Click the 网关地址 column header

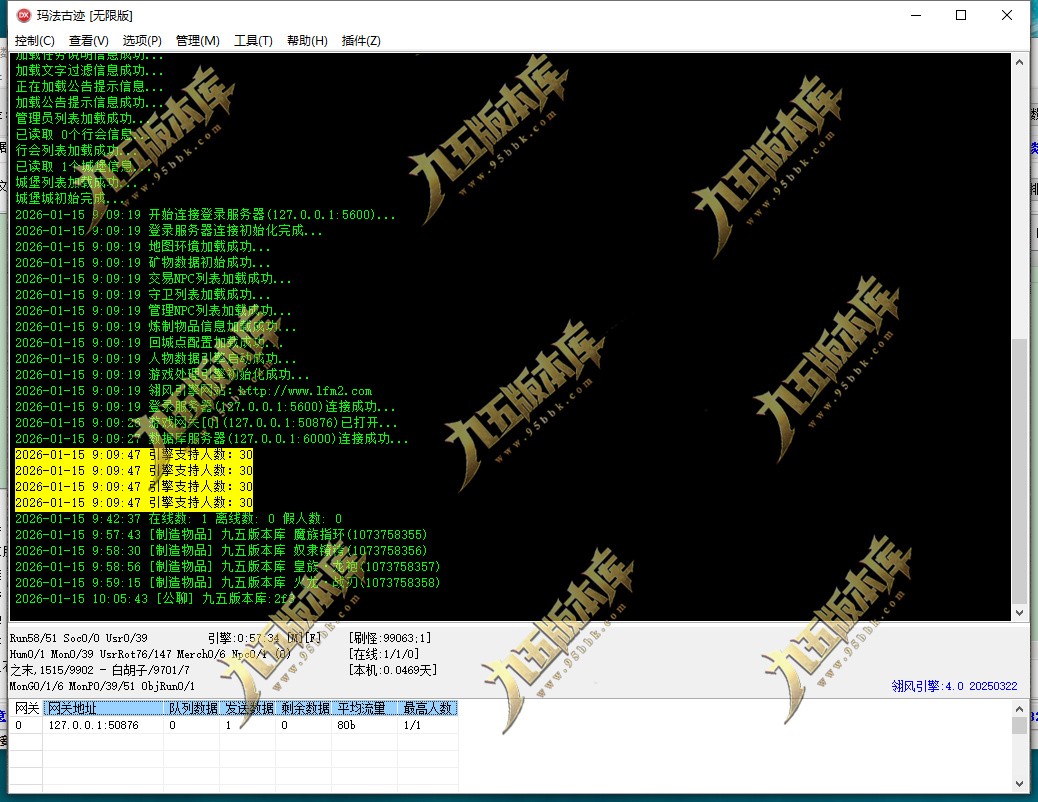tap(103, 708)
